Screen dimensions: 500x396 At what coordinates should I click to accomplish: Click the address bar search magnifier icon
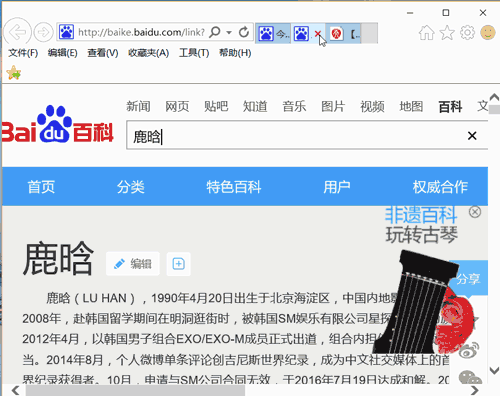pyautogui.click(x=215, y=32)
